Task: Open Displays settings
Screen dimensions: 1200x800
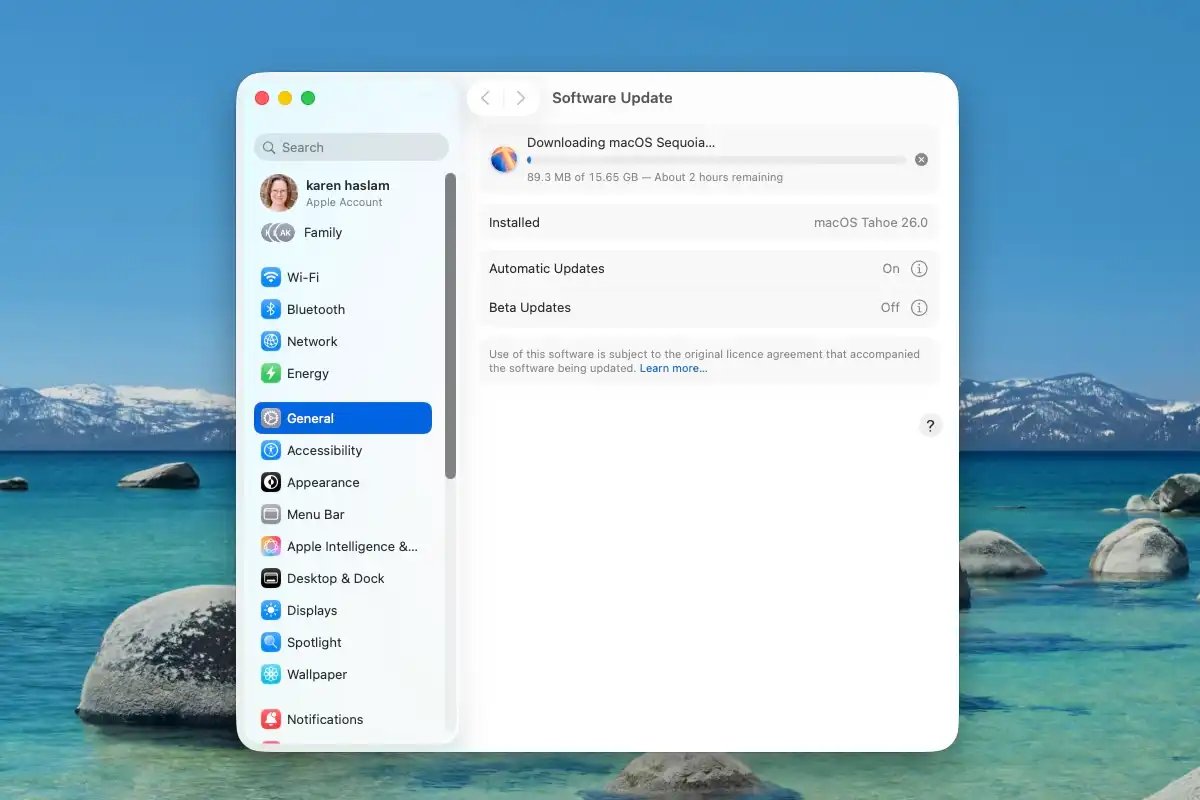Action: [x=314, y=610]
